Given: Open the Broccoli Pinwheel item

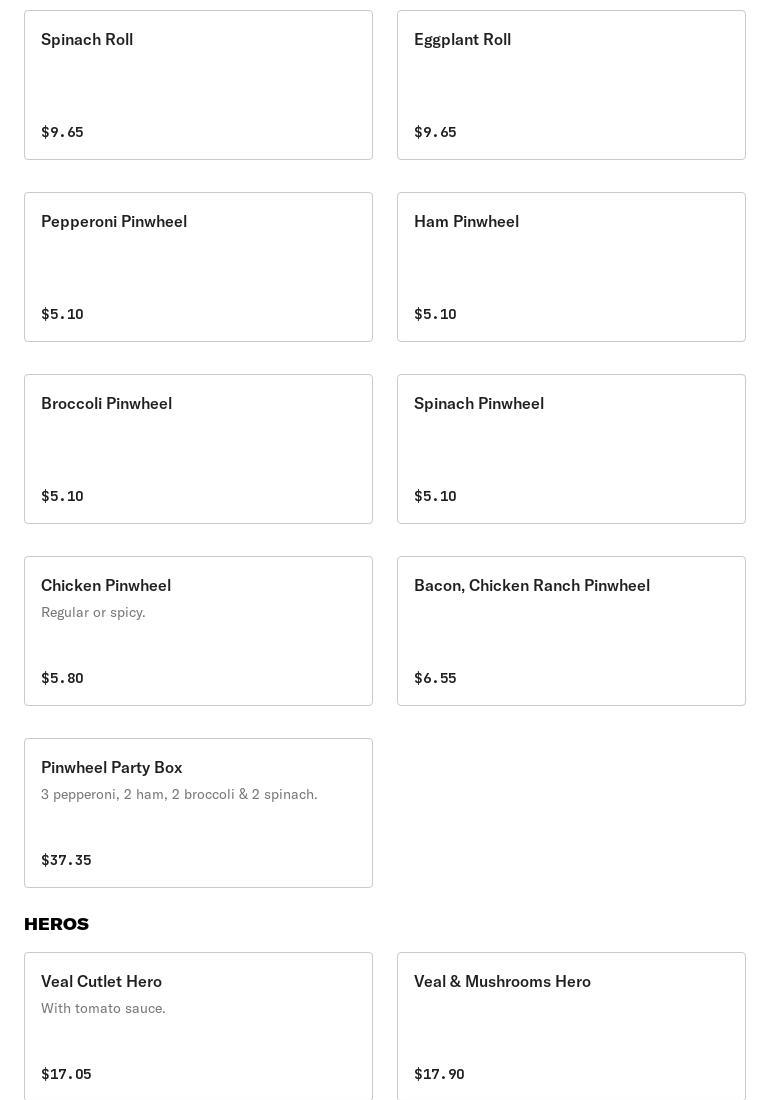Looking at the screenshot, I should (198, 449).
